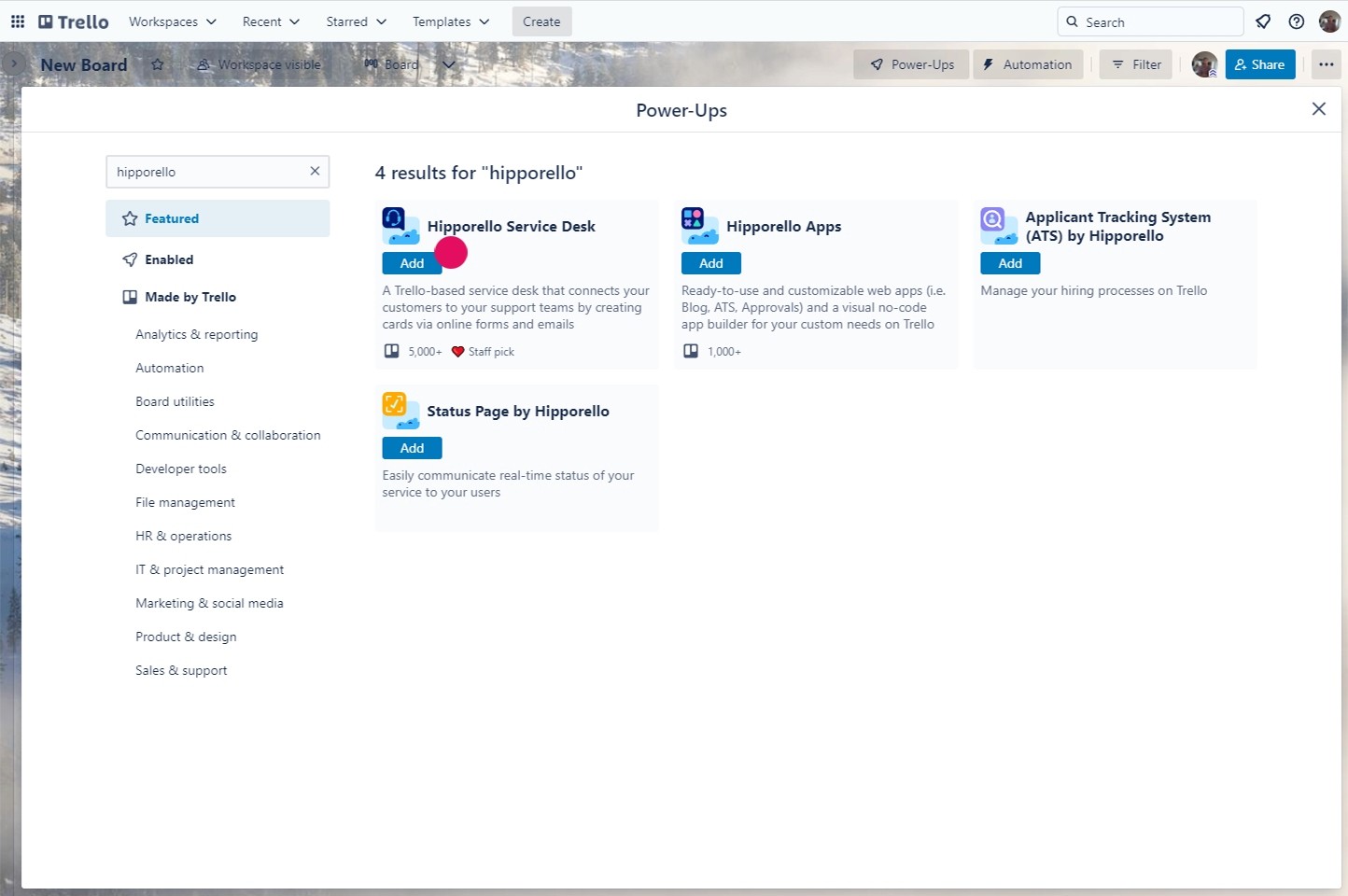Viewport: 1348px width, 896px height.
Task: Expand the sidebar chevron at left edge
Action: click(13, 64)
